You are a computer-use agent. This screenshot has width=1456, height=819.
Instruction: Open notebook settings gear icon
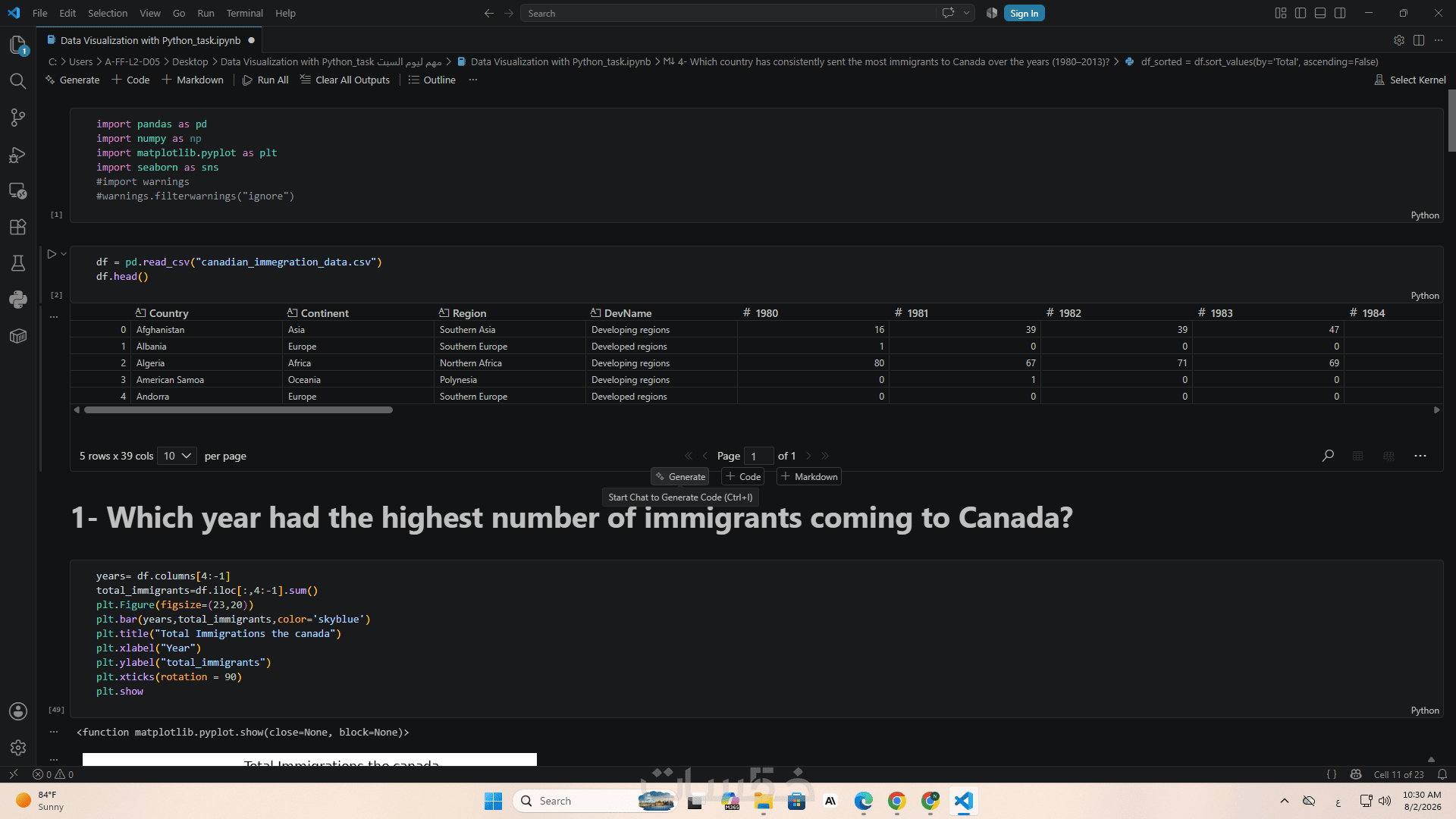(1399, 40)
